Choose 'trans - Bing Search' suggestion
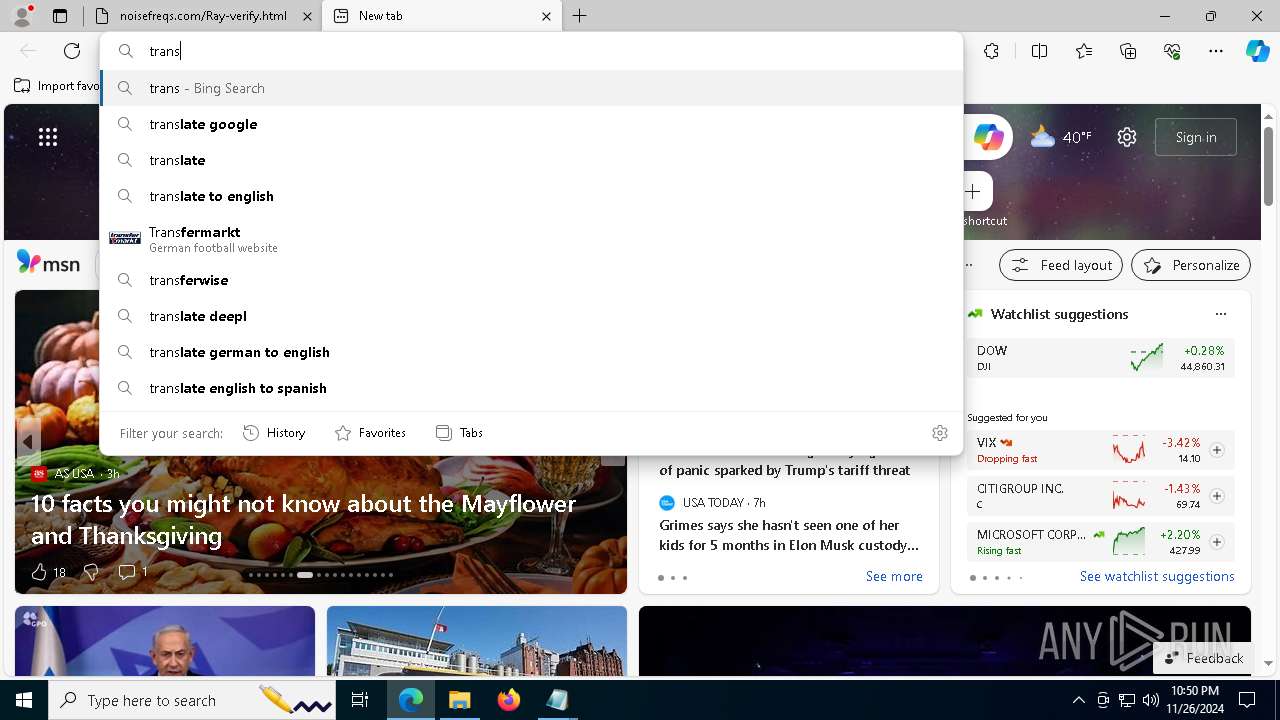 click(531, 88)
